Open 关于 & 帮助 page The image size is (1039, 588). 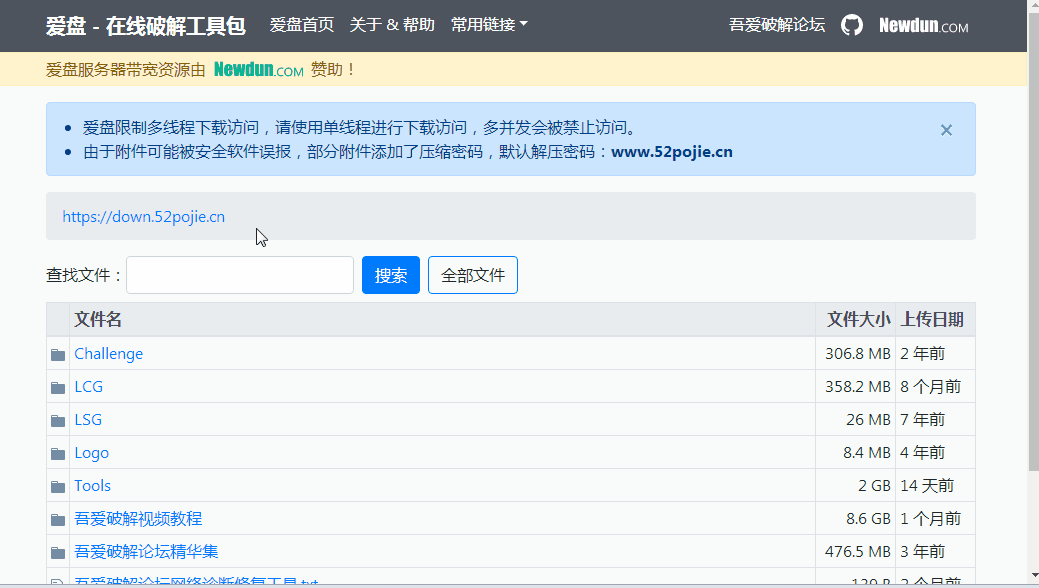click(x=392, y=25)
